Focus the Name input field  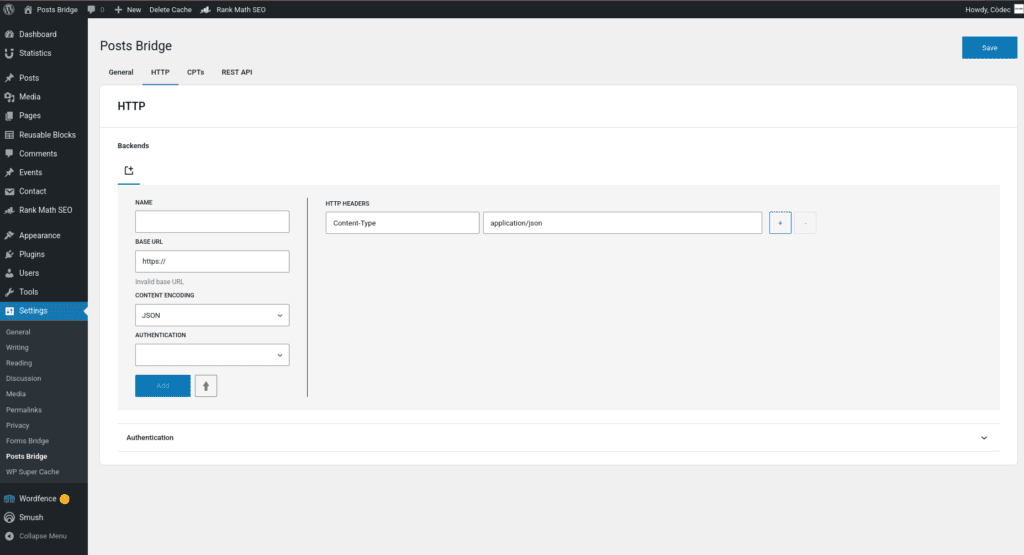pos(212,221)
